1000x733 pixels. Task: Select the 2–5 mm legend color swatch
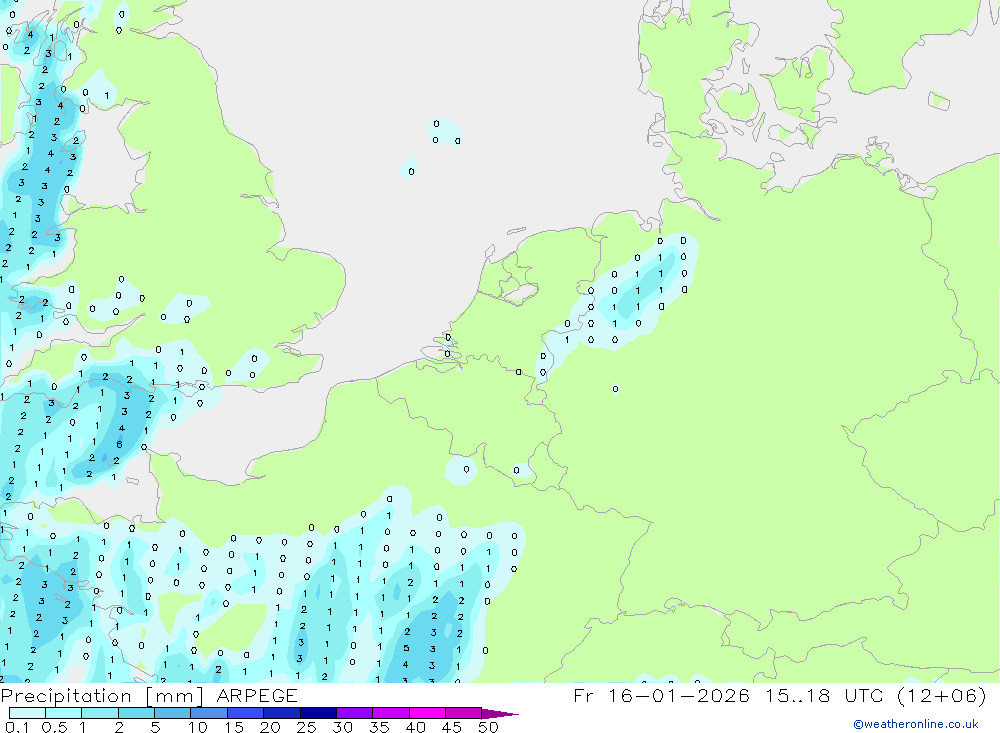tap(136, 713)
